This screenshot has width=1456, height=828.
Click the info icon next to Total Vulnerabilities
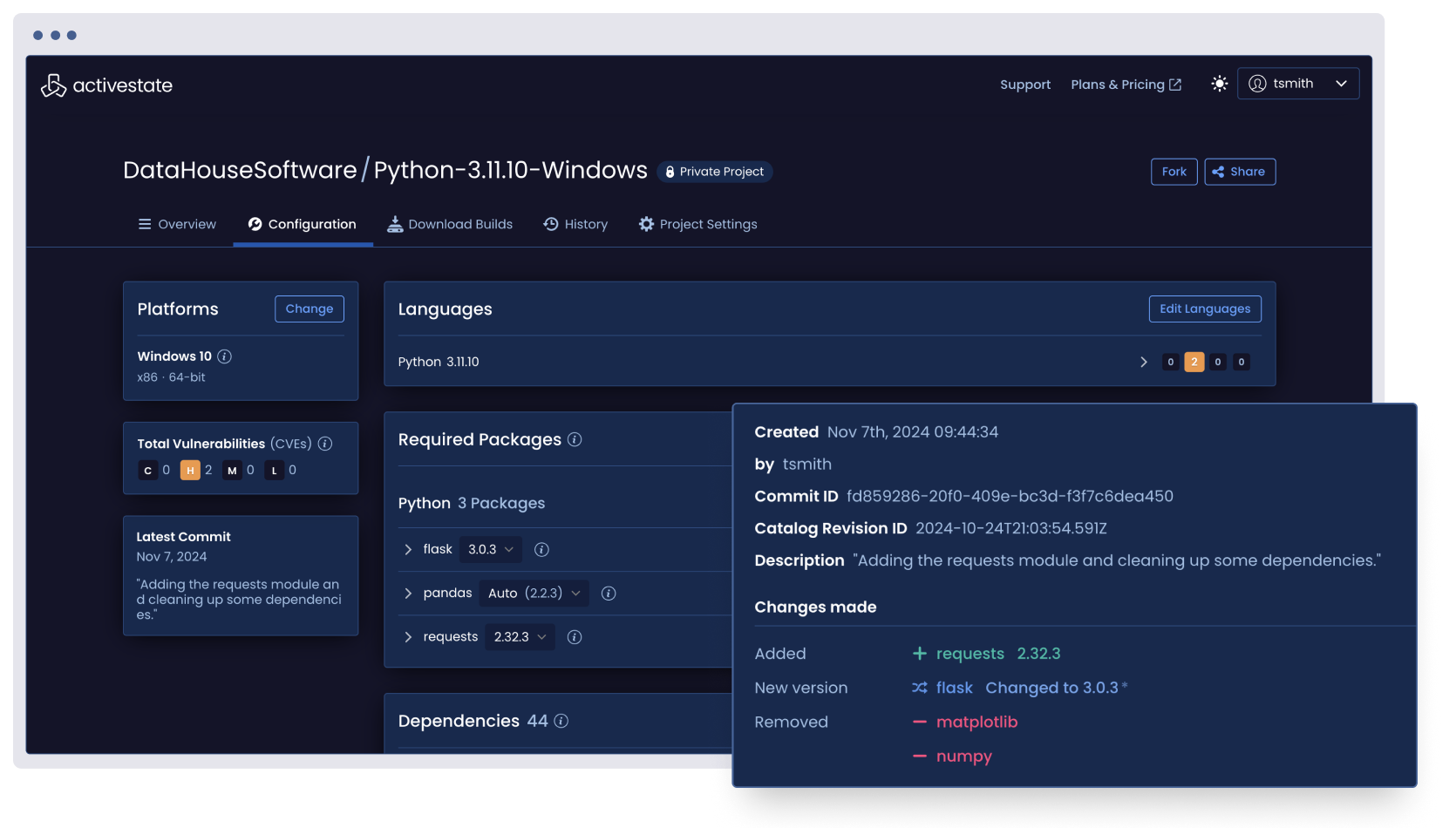(x=325, y=444)
